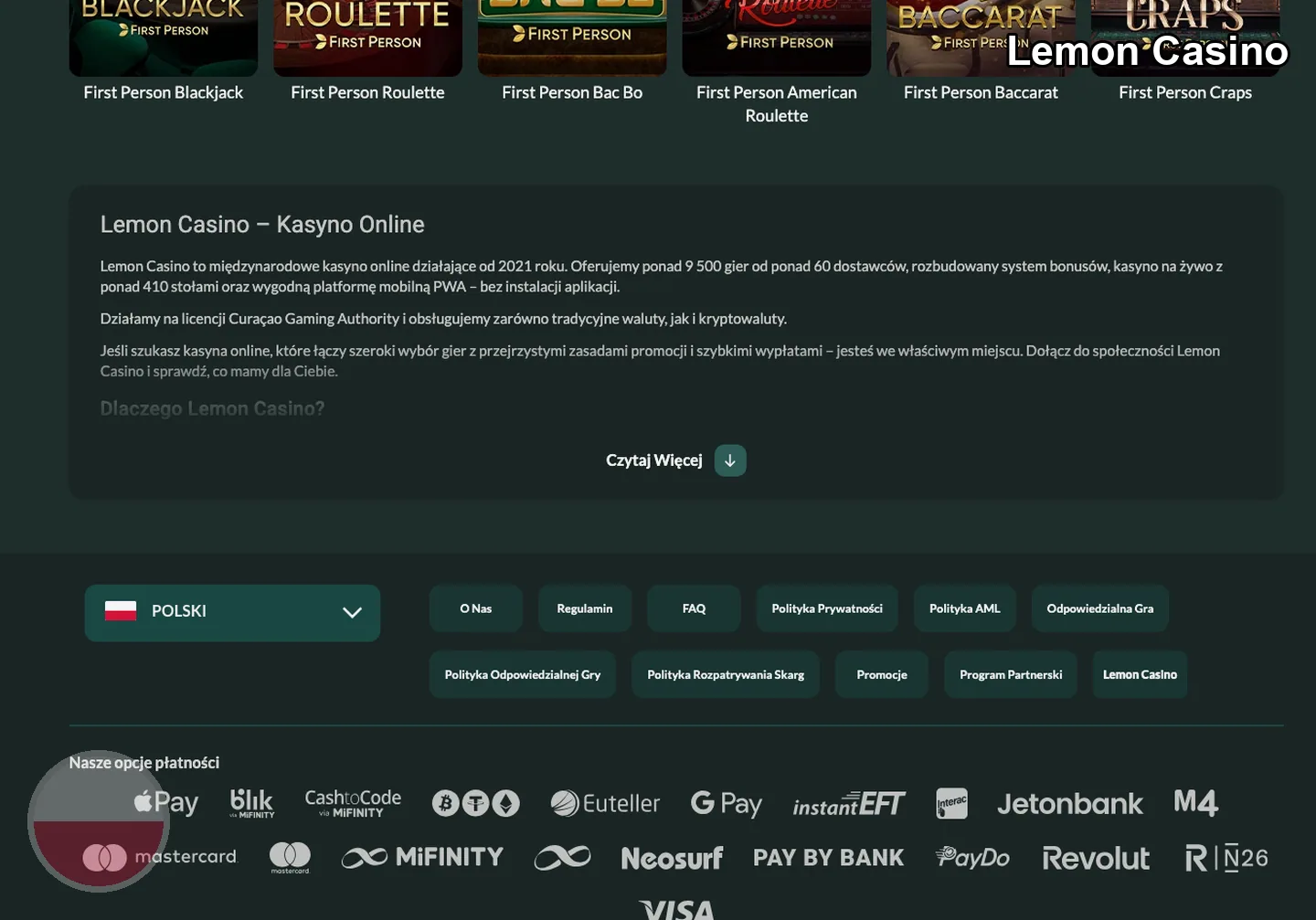Screen dimensions: 1316x920
Task: Click the down-arrow icon beside Czytaj Więcej
Action: tap(730, 460)
